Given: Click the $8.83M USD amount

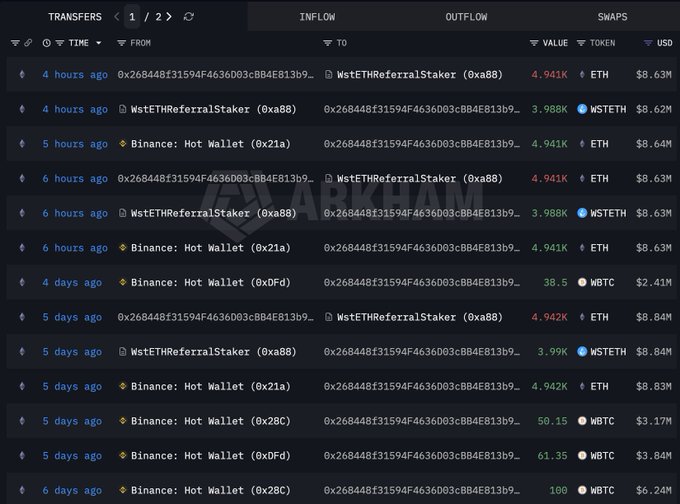Looking at the screenshot, I should coord(654,386).
